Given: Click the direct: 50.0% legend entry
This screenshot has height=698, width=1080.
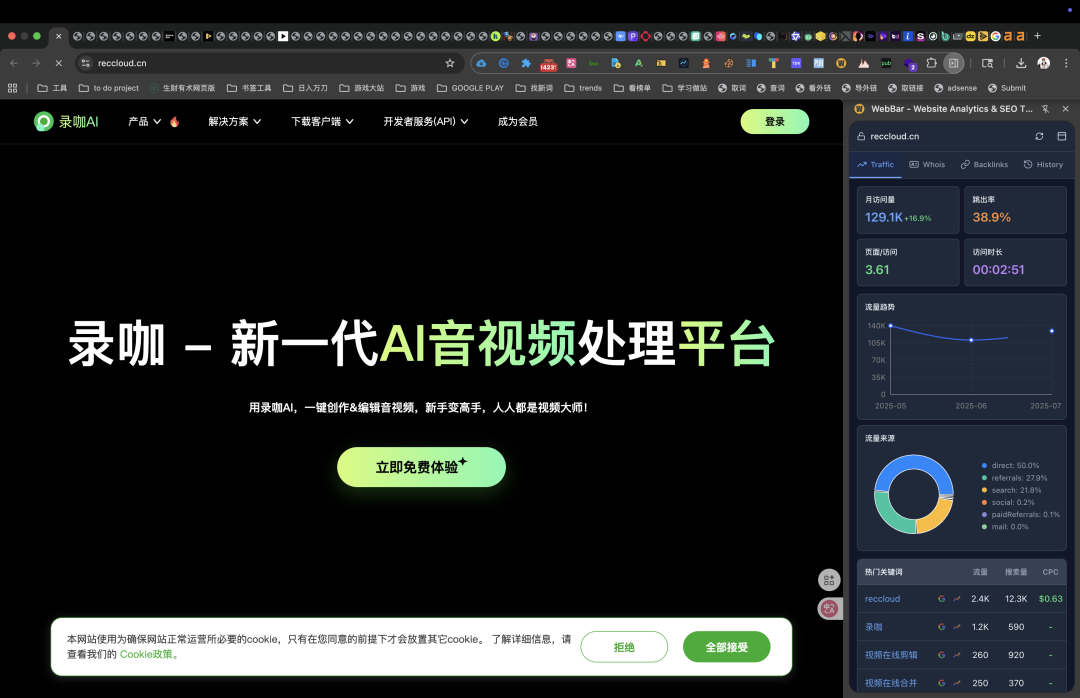Looking at the screenshot, I should [1010, 466].
